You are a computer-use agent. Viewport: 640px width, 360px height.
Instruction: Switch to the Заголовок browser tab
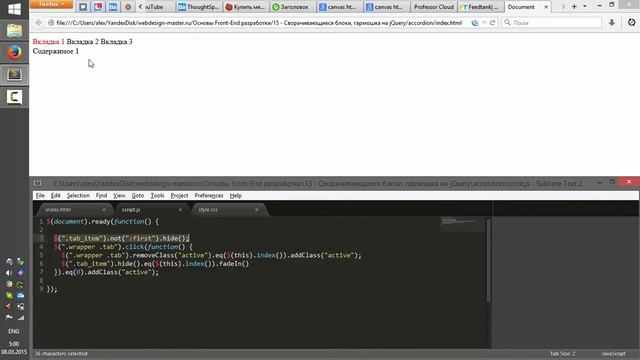point(292,7)
